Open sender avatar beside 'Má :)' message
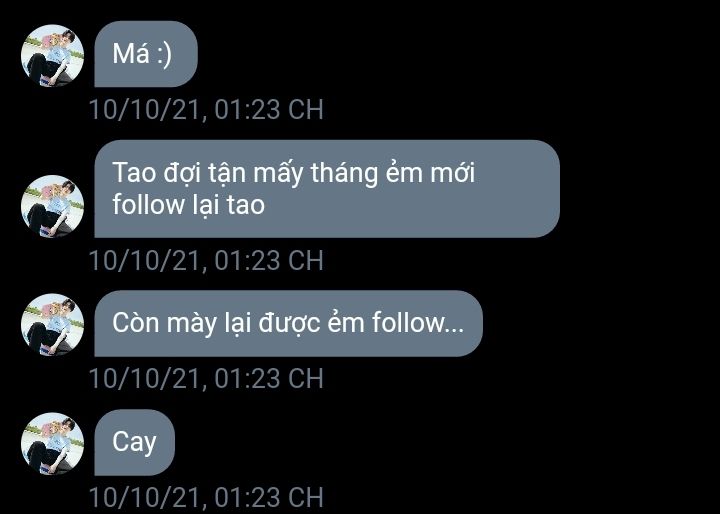Image resolution: width=720 pixels, height=514 pixels. pos(52,55)
